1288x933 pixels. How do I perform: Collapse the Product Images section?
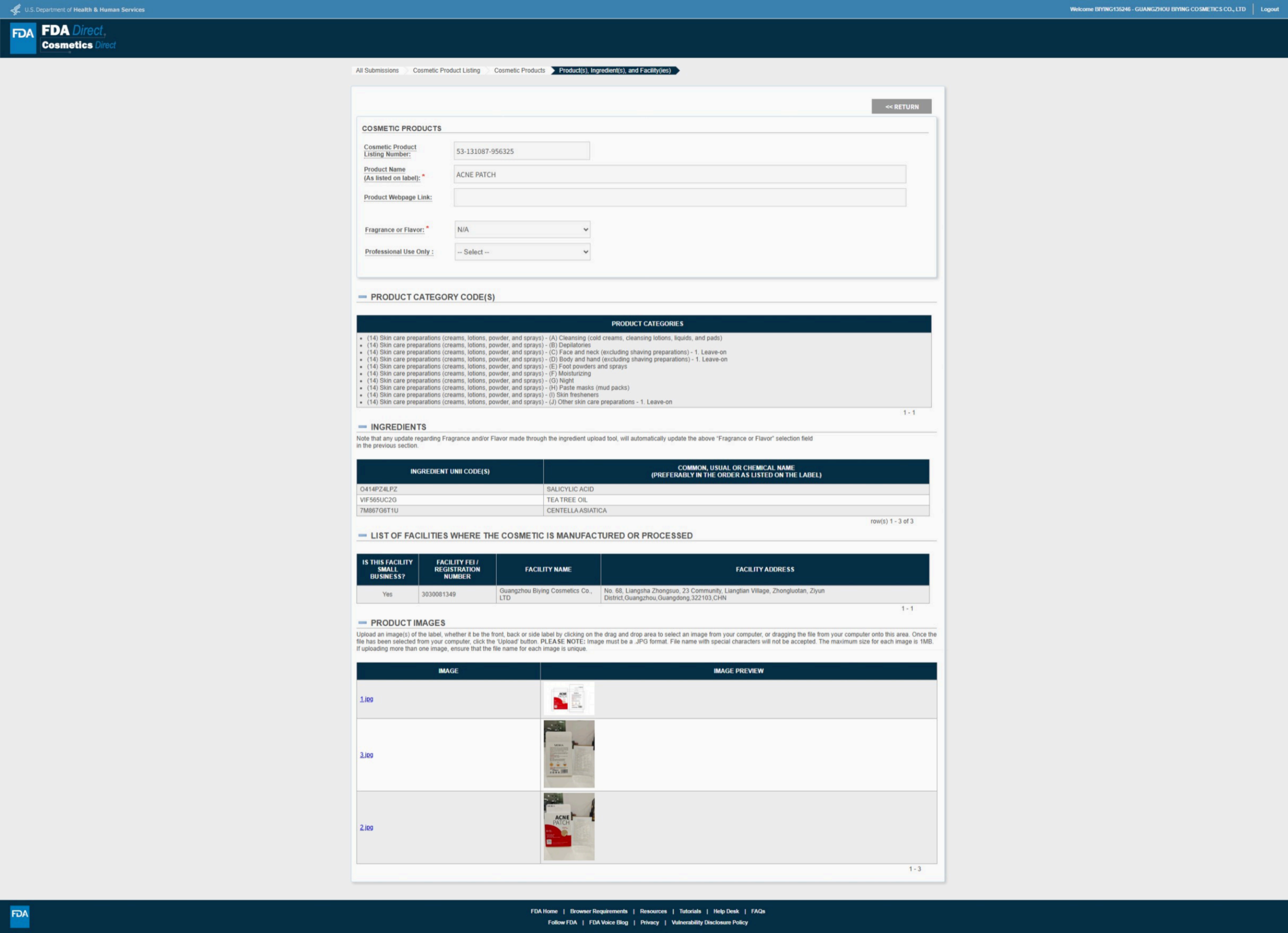click(x=363, y=623)
